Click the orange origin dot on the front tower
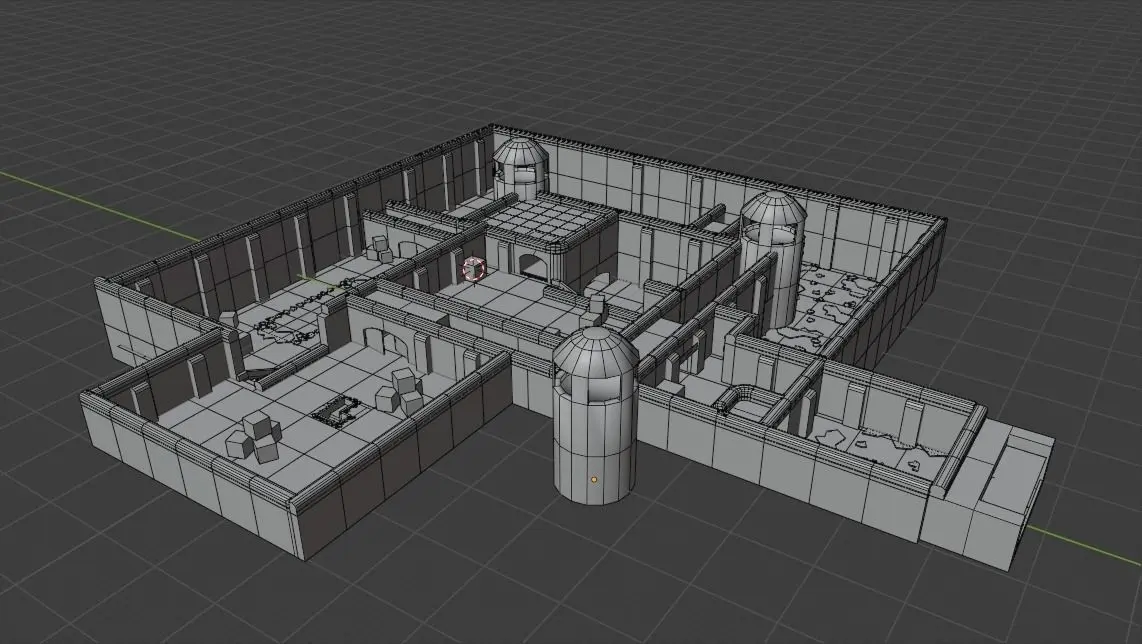 594,479
